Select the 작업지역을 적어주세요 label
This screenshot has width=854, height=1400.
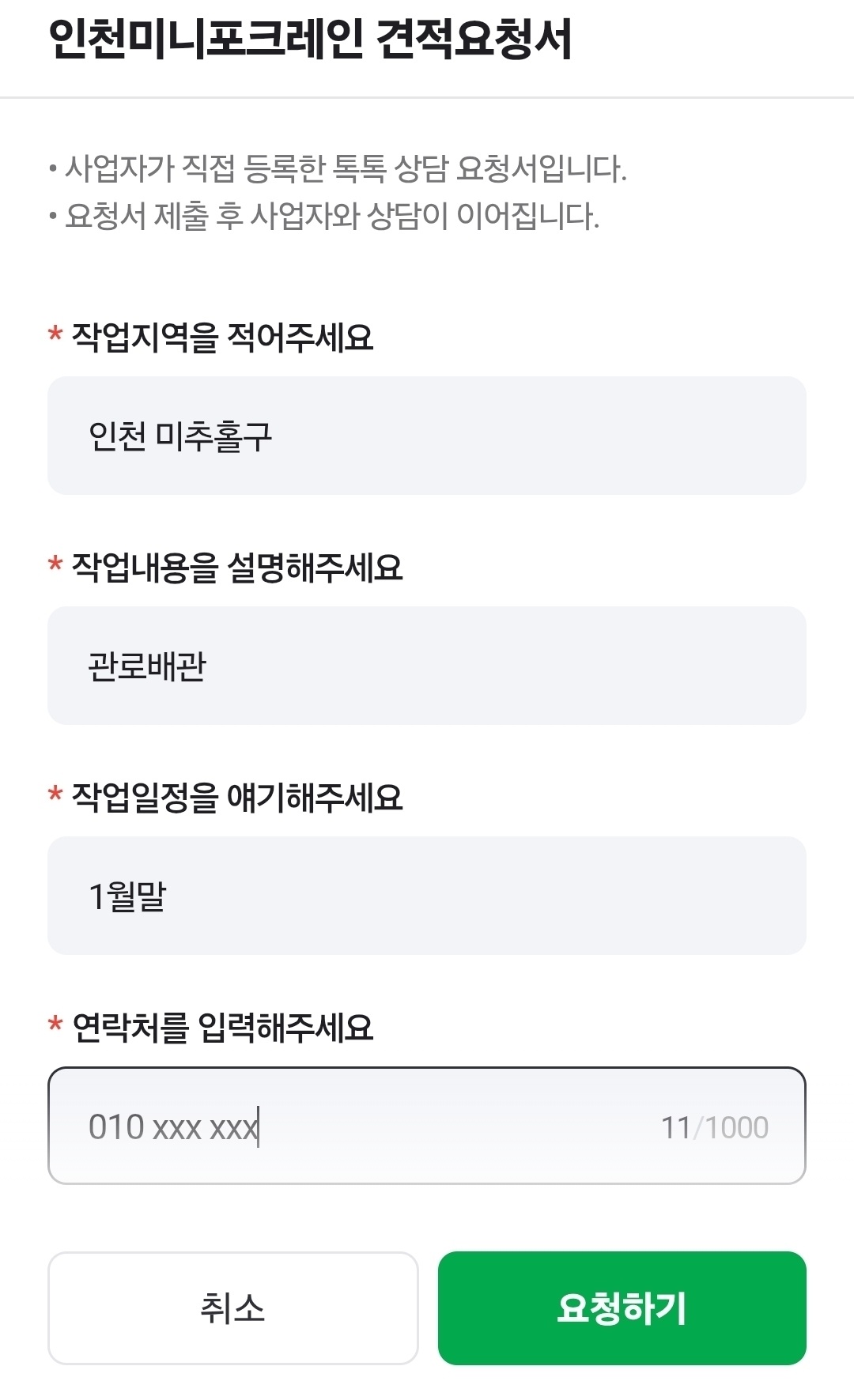(222, 337)
